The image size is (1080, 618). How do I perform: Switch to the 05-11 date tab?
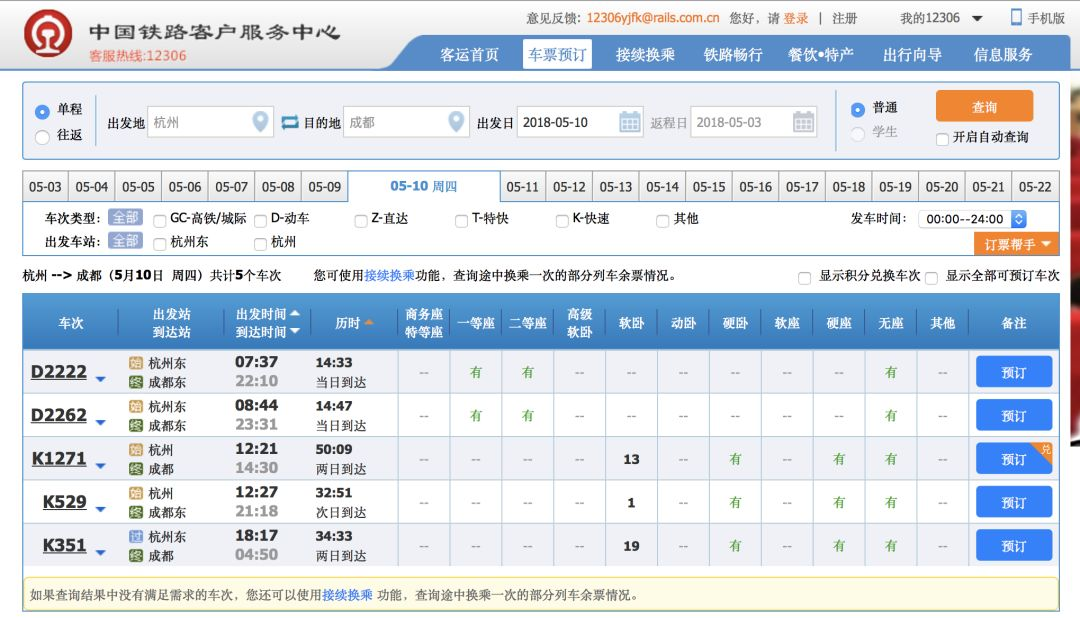(x=522, y=187)
